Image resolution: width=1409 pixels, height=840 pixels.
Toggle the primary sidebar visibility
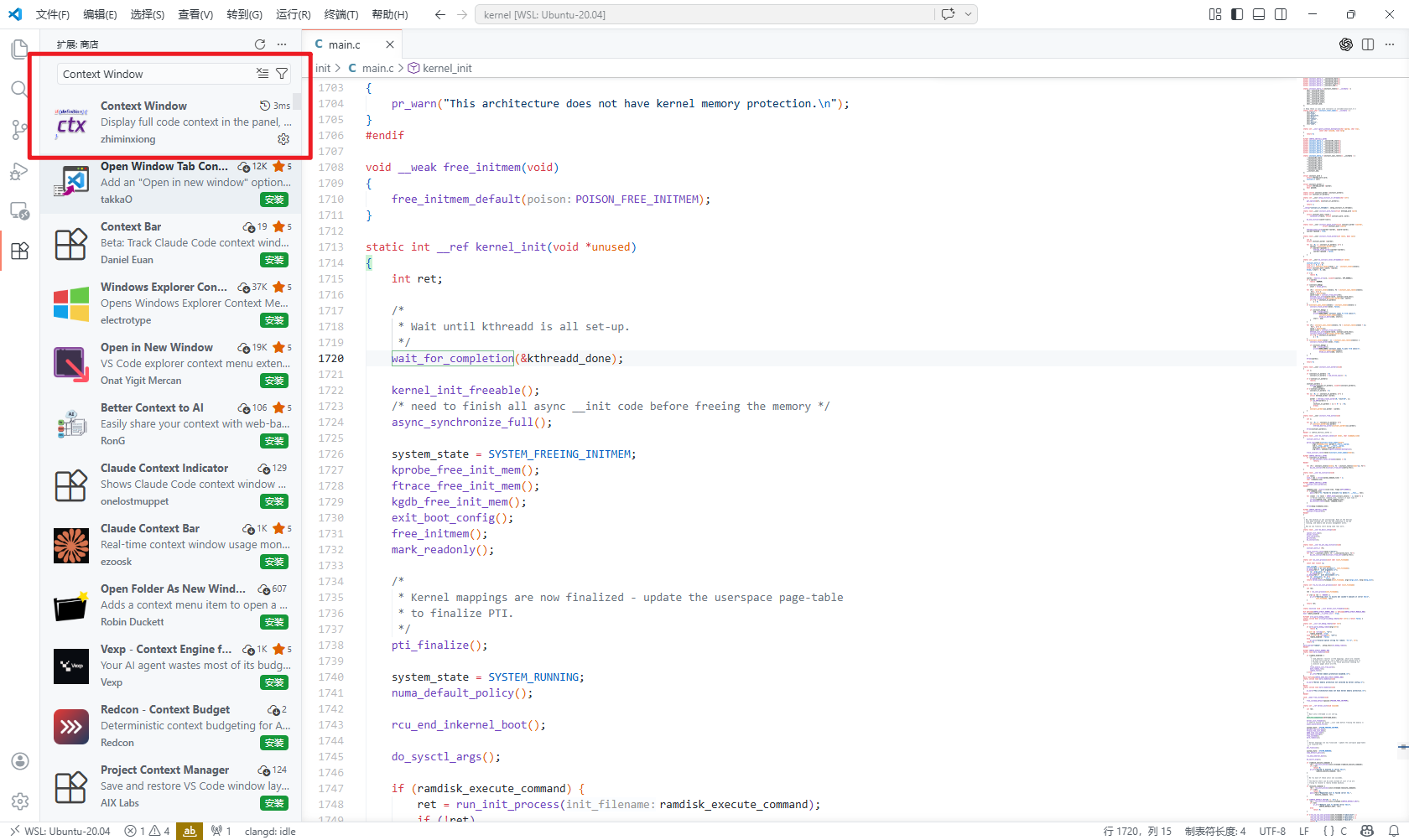1237,14
